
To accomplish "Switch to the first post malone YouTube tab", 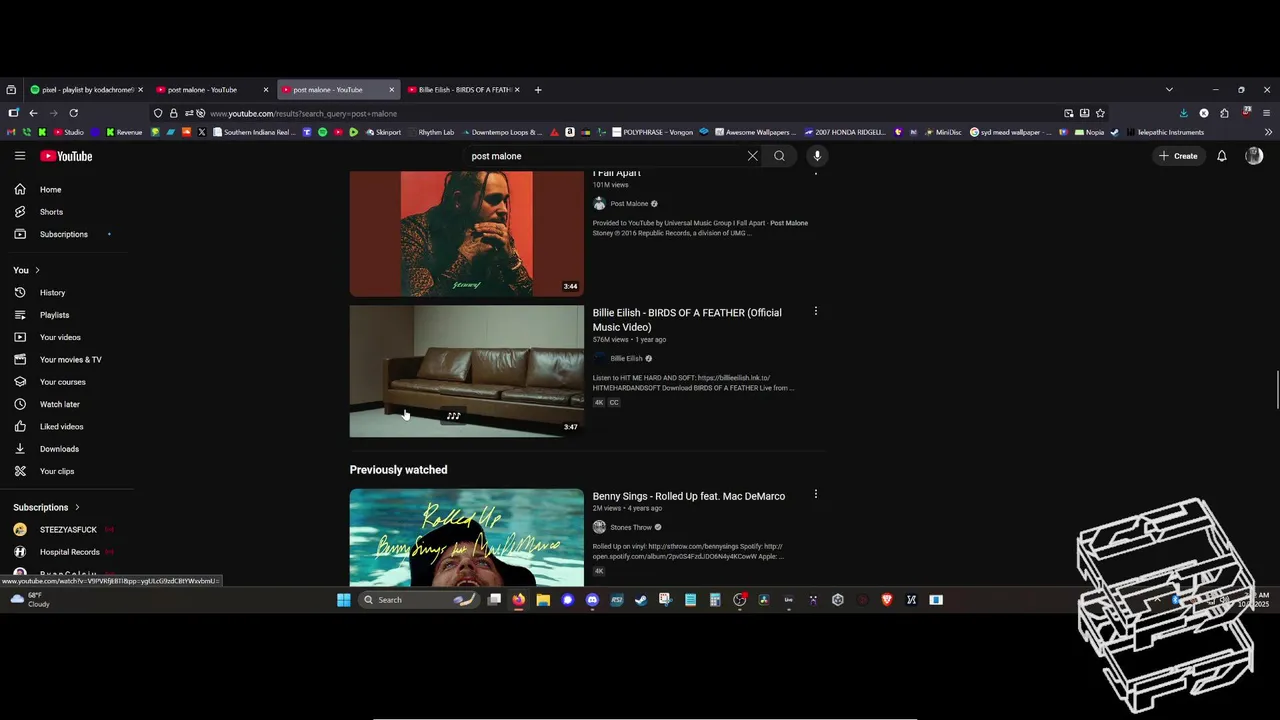I will click(x=210, y=90).
